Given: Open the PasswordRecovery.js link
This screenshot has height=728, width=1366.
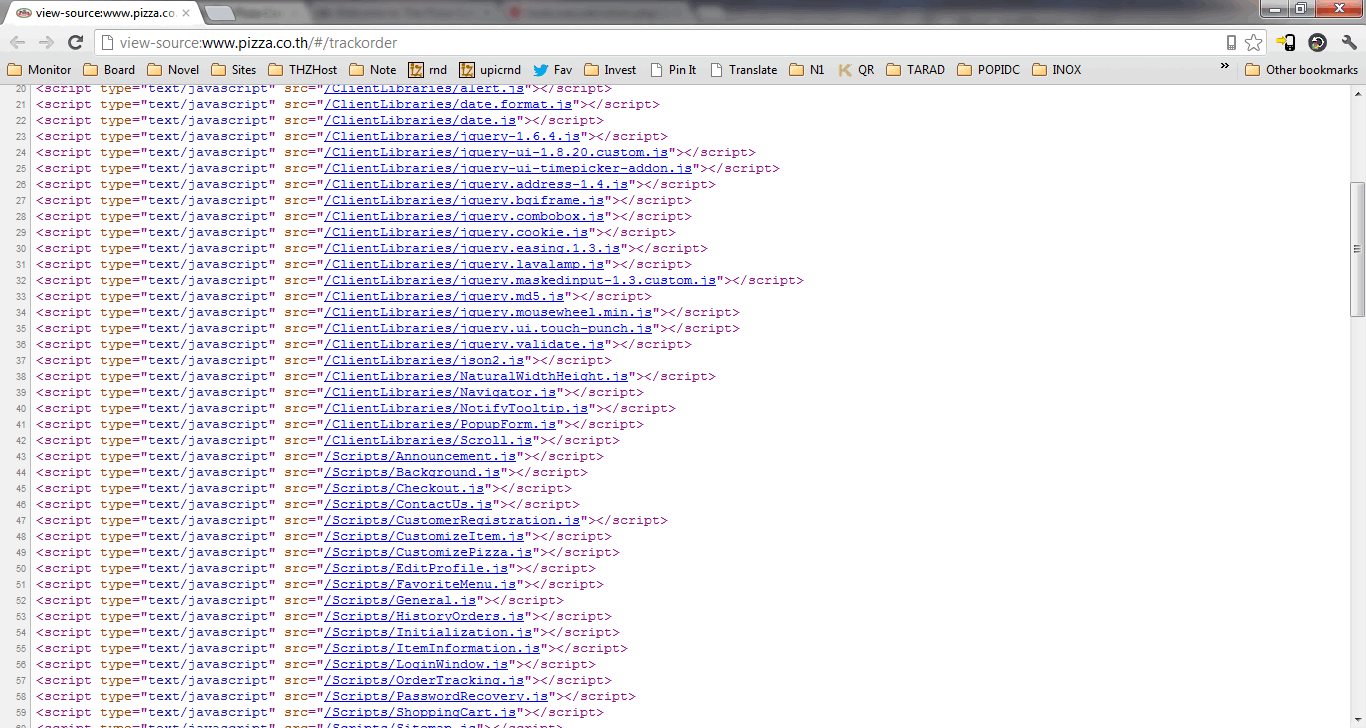Looking at the screenshot, I should [x=437, y=696].
